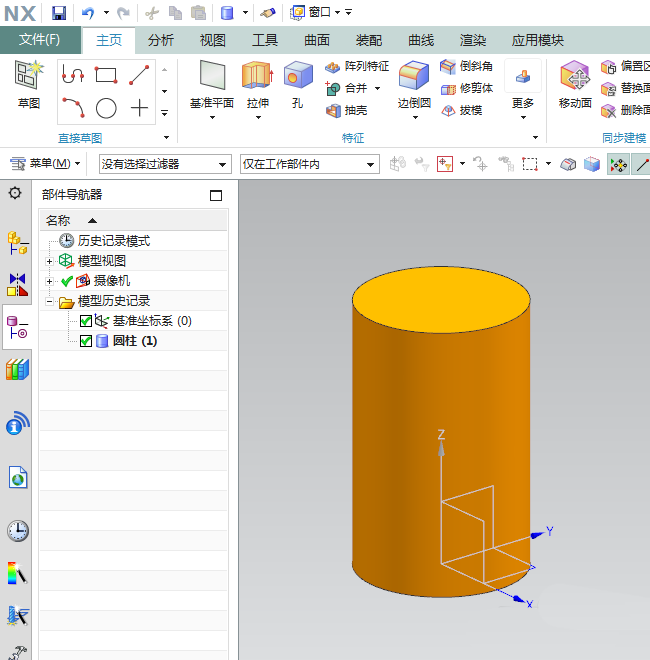This screenshot has height=660, width=650.
Task: Open the 文件(F) menu
Action: [x=40, y=40]
